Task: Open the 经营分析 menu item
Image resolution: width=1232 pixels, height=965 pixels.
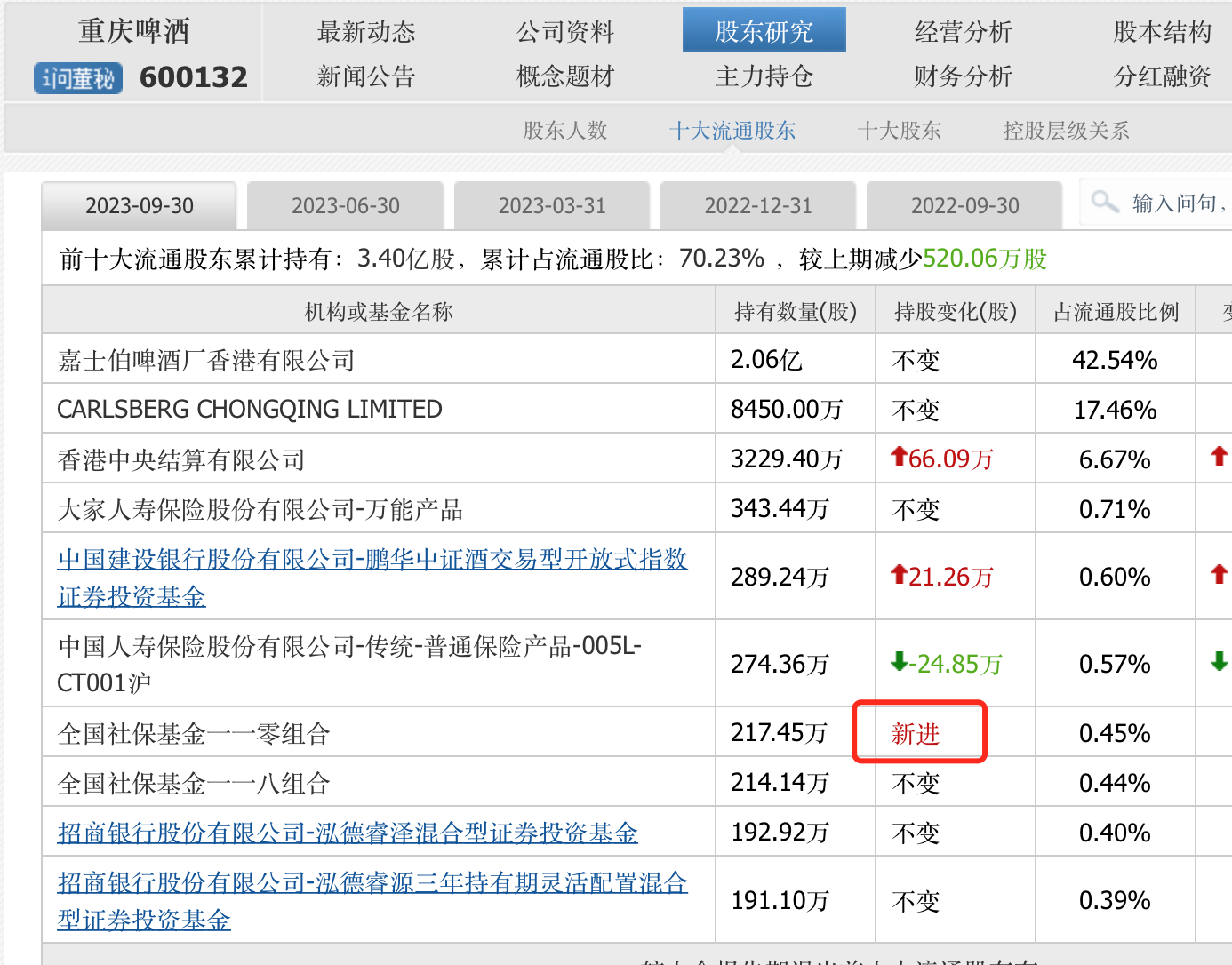Action: 964,32
